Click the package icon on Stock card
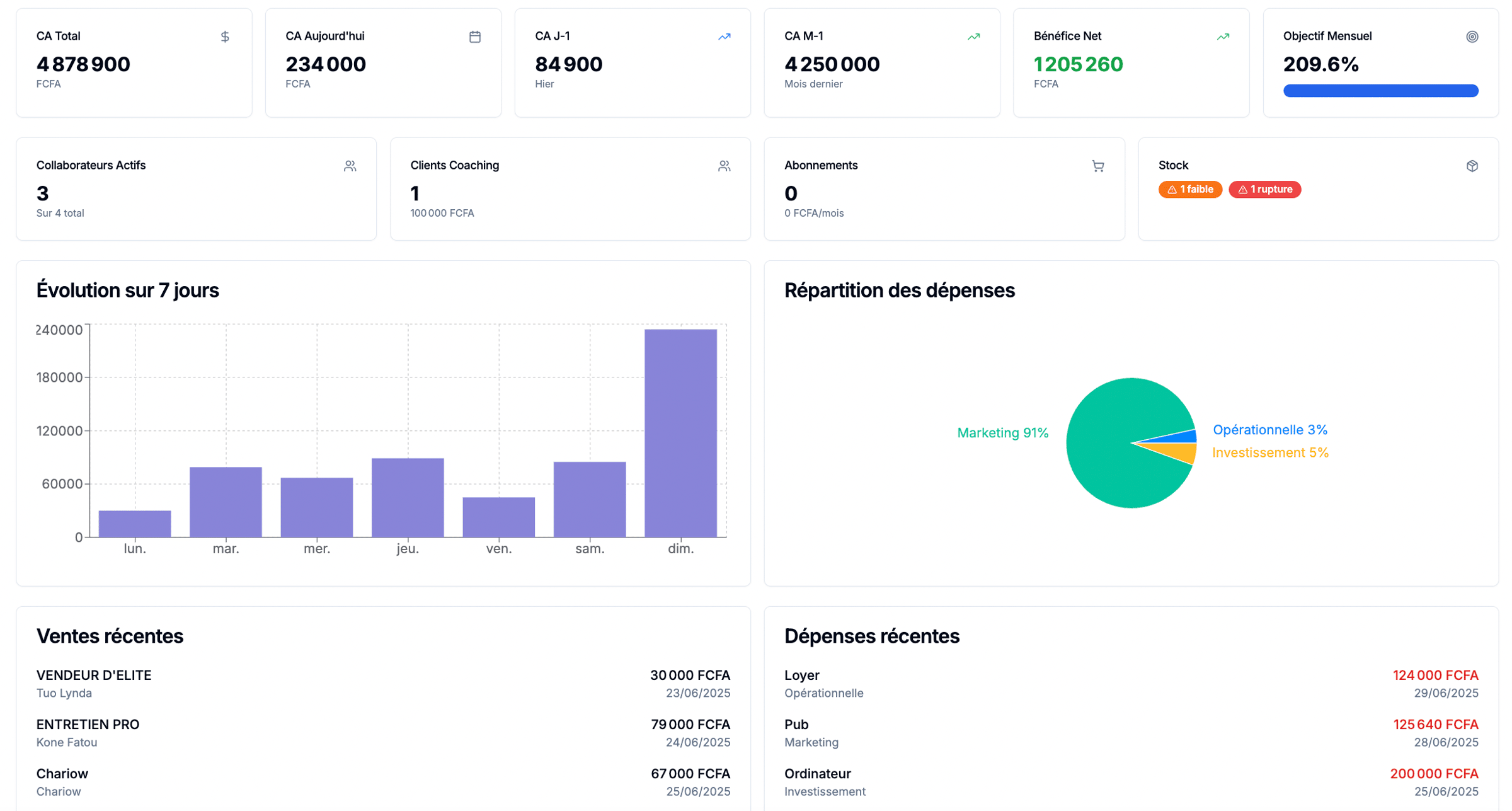The image size is (1512, 811). [x=1472, y=166]
